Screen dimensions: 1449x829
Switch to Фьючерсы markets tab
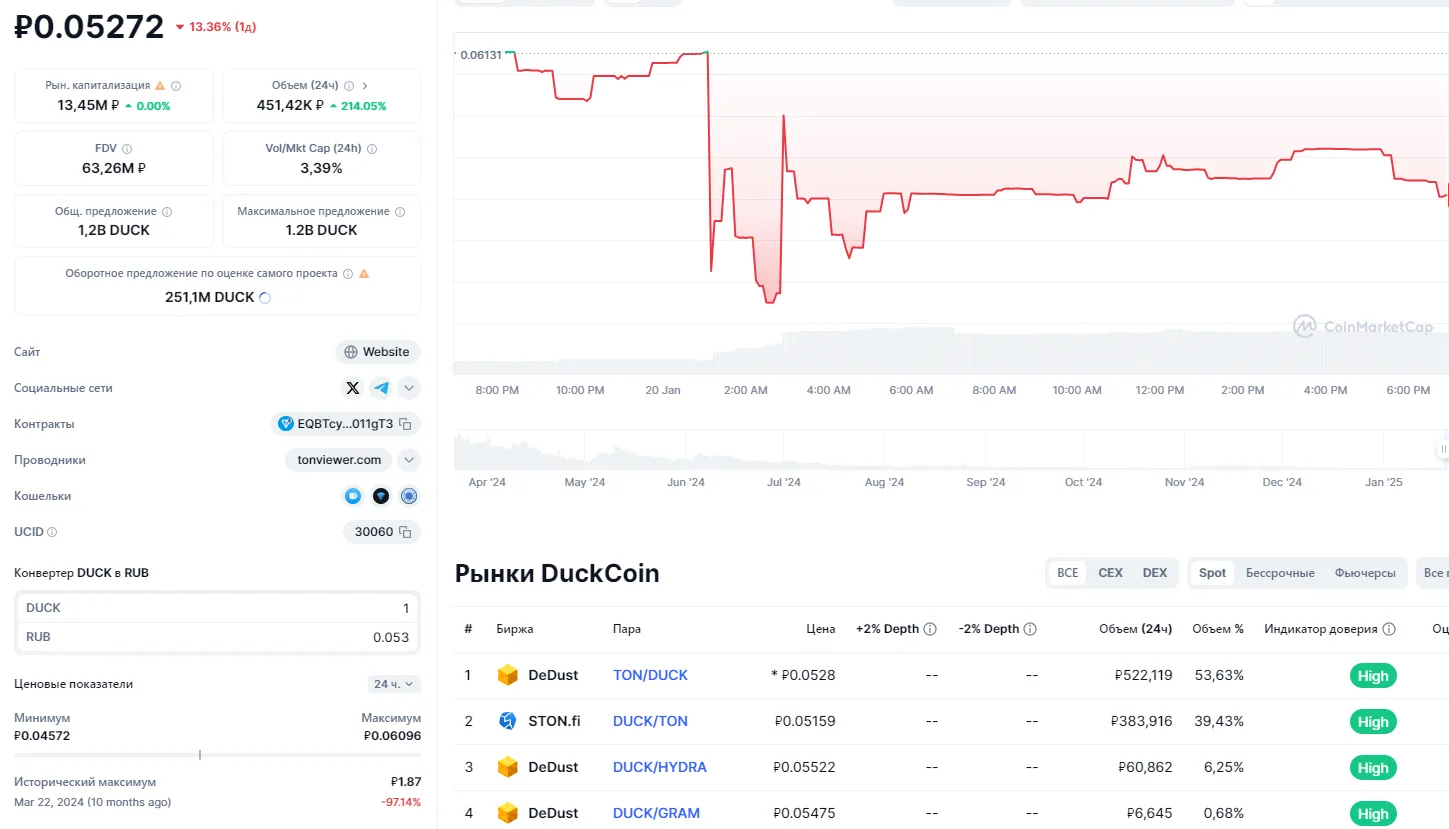[1365, 573]
